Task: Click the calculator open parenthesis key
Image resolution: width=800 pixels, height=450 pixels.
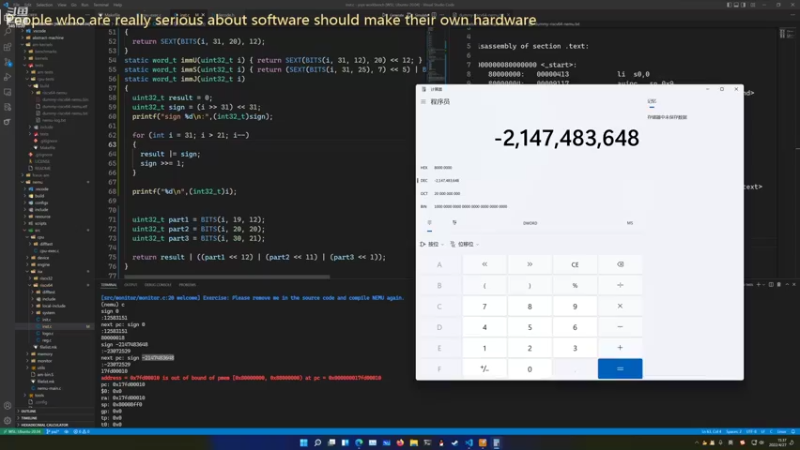Action: [484, 285]
